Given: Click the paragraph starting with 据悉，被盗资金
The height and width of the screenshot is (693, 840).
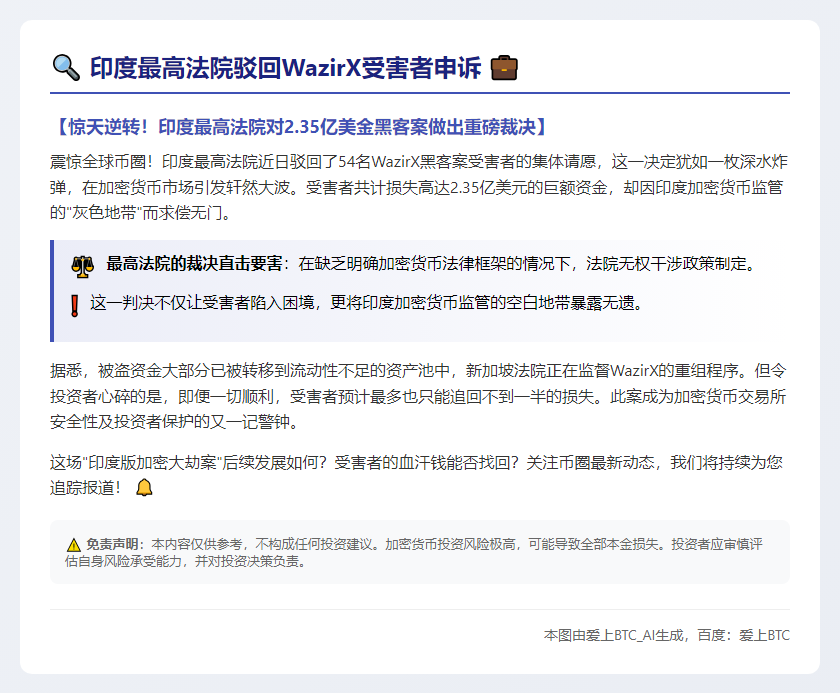Looking at the screenshot, I should click(419, 396).
